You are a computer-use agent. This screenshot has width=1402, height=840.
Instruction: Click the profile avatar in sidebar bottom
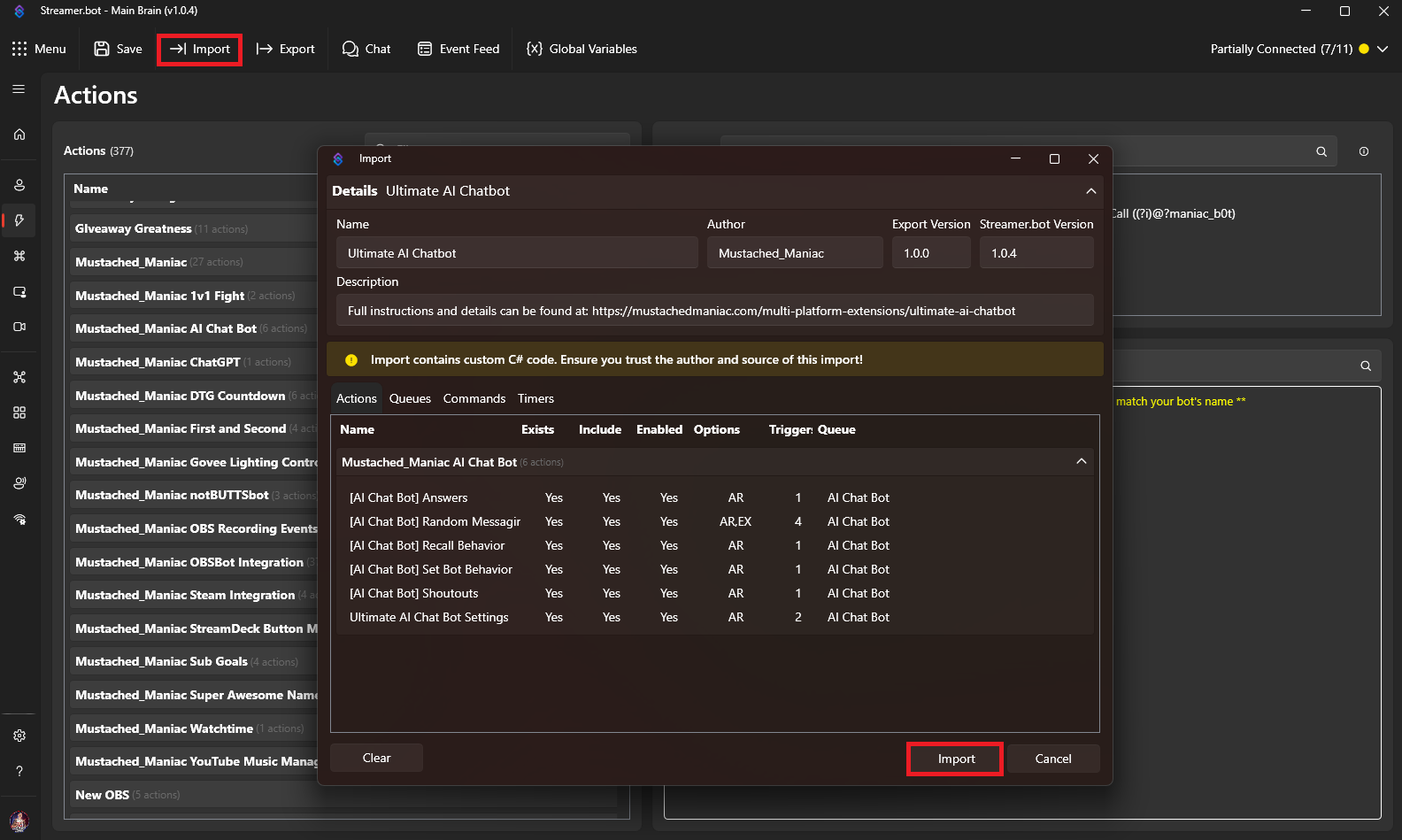[19, 821]
